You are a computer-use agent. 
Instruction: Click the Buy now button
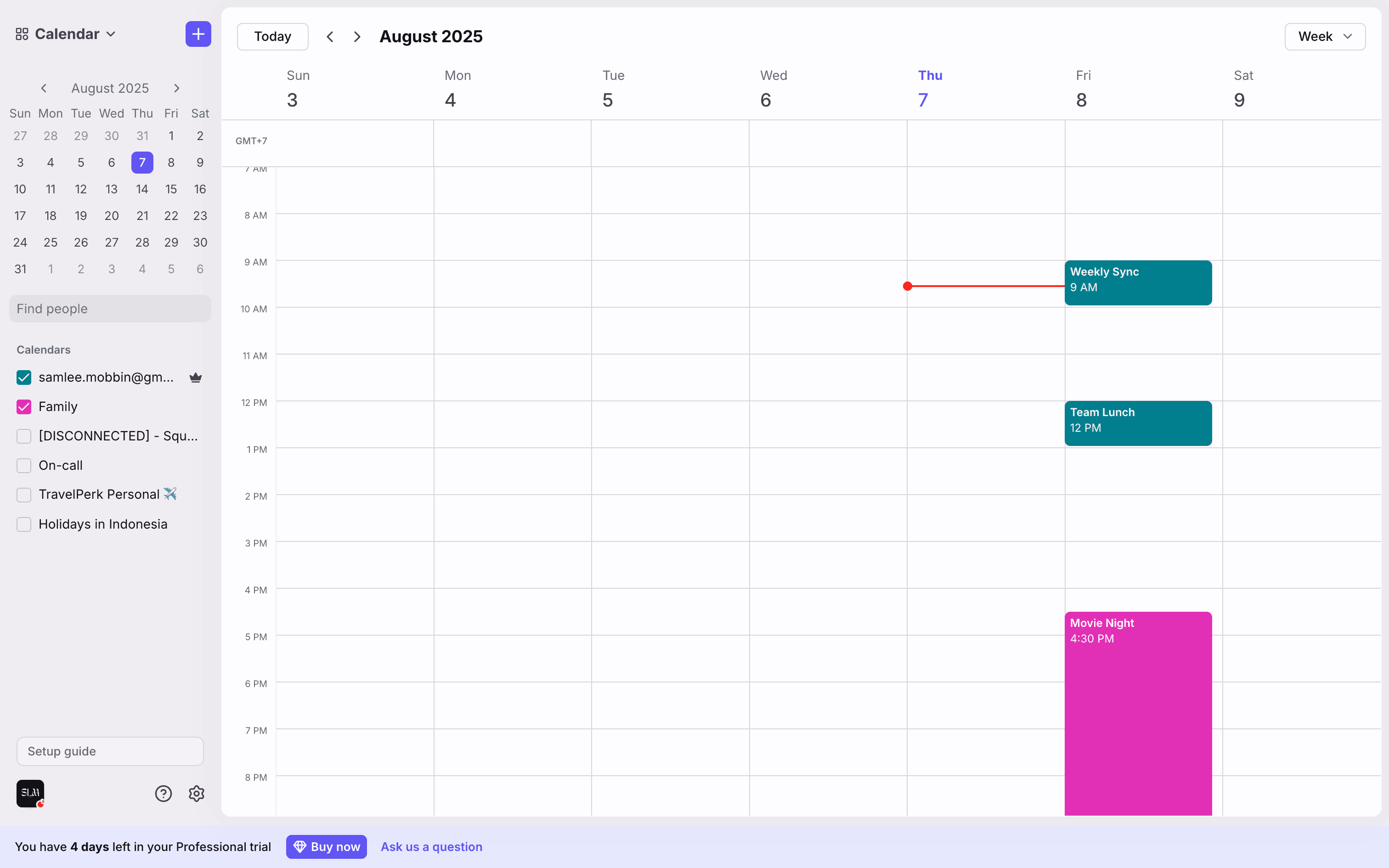coord(327,847)
